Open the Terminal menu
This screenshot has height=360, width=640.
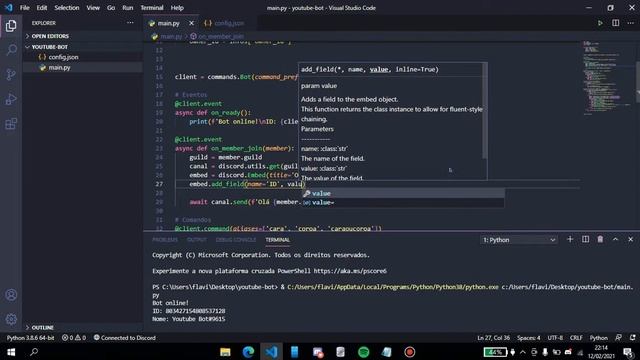click(152, 8)
